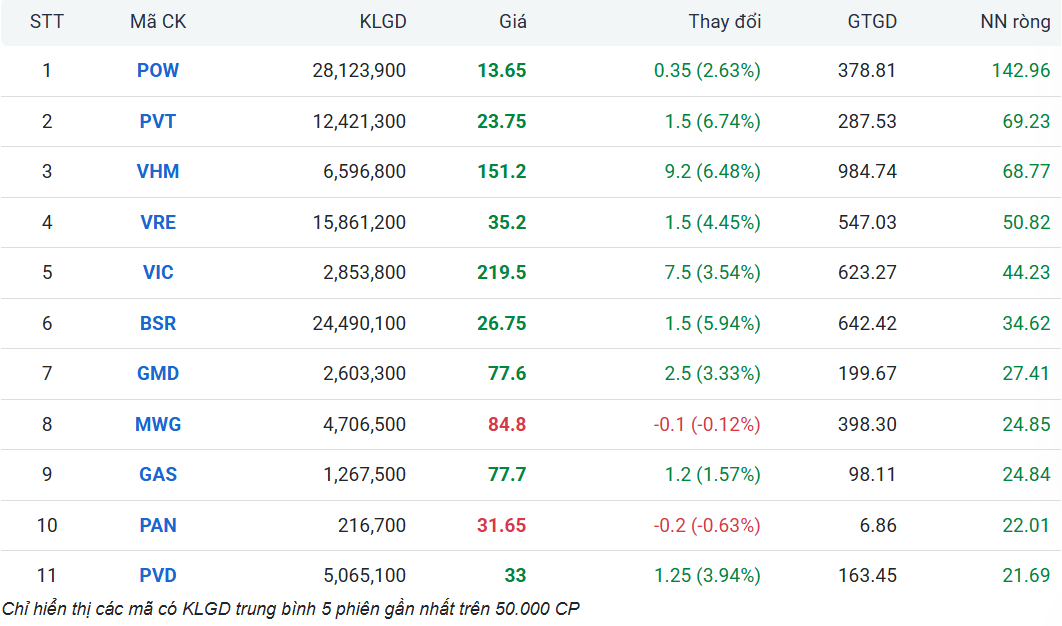1062x626 pixels.
Task: Select POW price value 13.65
Action: click(x=502, y=70)
